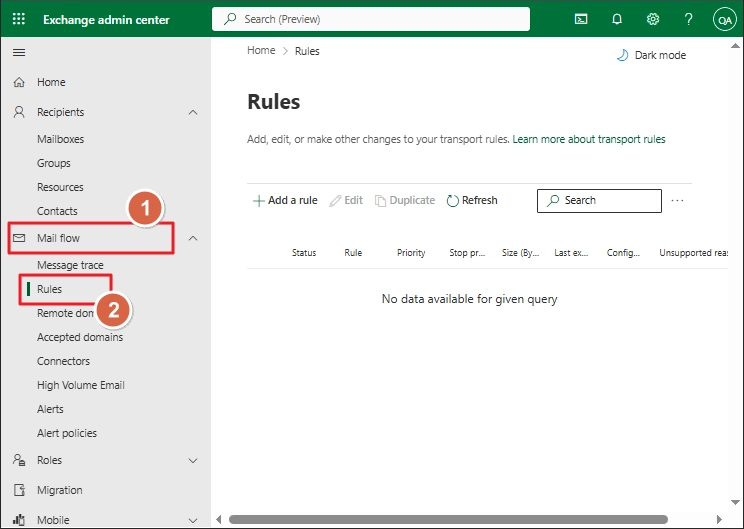Sort by the Status column header
The height and width of the screenshot is (529, 744).
304,253
